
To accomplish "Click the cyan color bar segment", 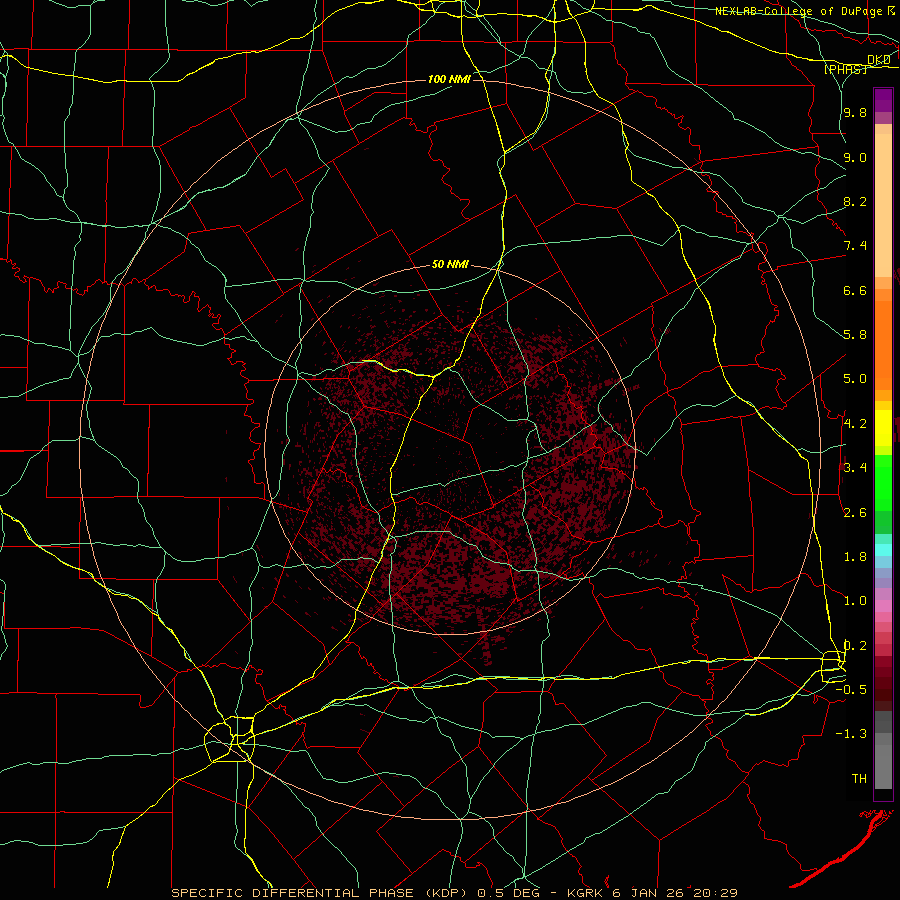I will [883, 549].
